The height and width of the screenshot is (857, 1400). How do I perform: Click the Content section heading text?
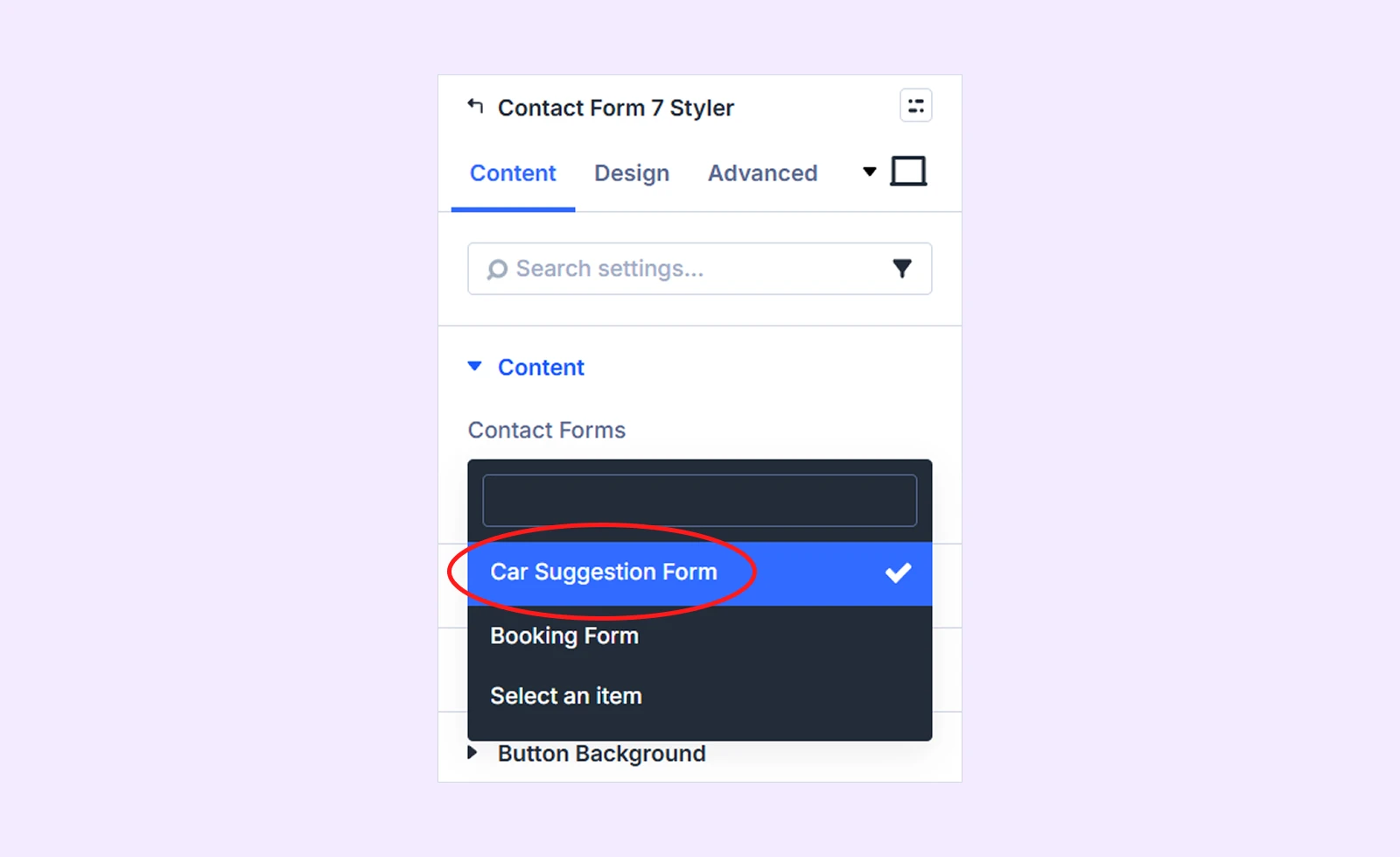[541, 368]
